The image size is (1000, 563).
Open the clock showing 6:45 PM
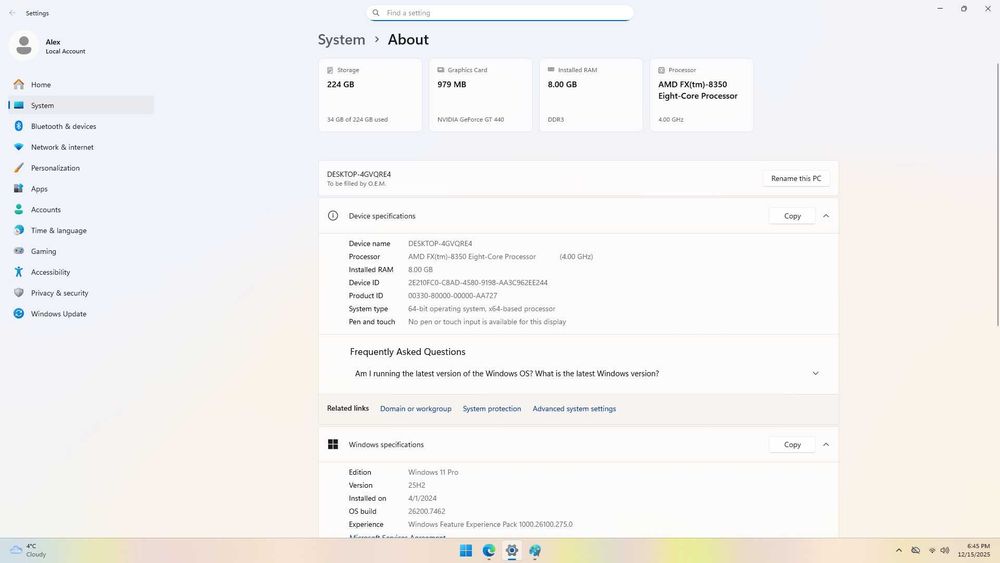pyautogui.click(x=974, y=550)
